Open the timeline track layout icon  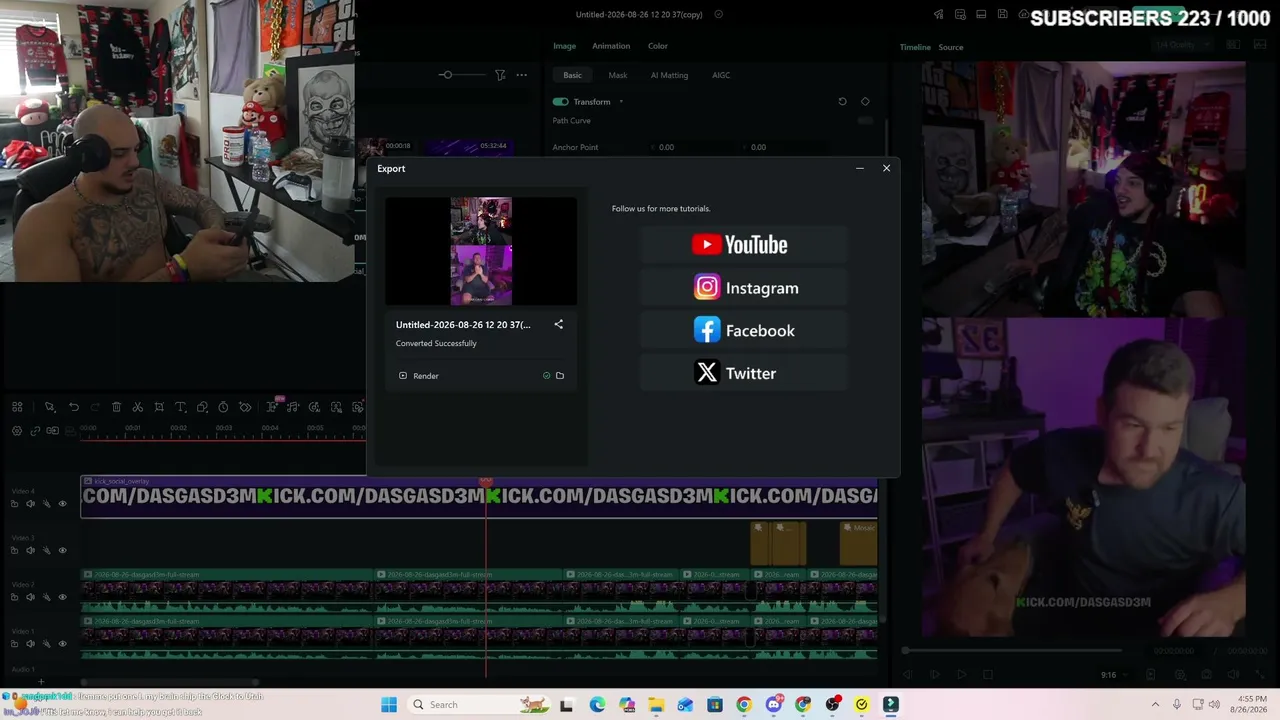coord(17,407)
